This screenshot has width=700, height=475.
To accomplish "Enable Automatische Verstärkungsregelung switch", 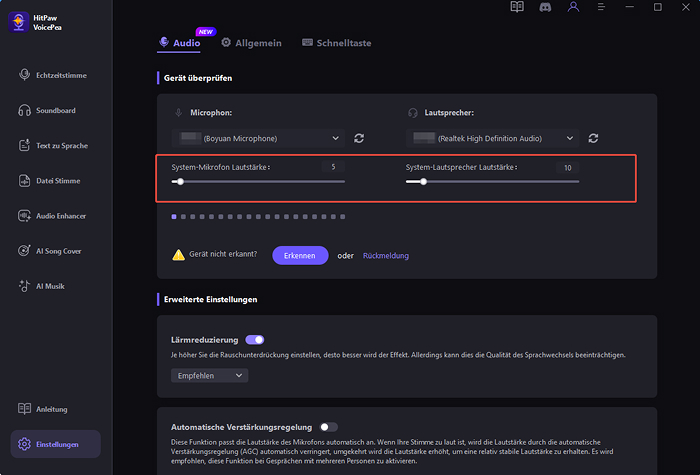I will point(329,427).
